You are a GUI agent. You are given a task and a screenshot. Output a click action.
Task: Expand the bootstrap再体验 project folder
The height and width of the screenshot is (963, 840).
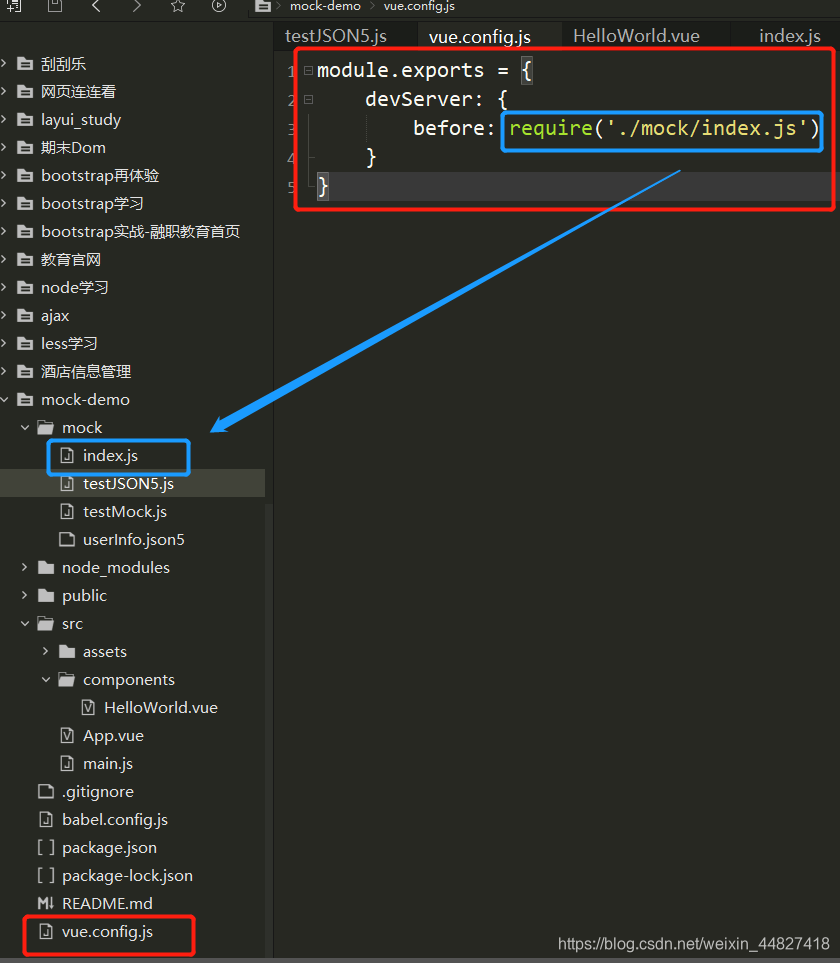tap(4, 176)
